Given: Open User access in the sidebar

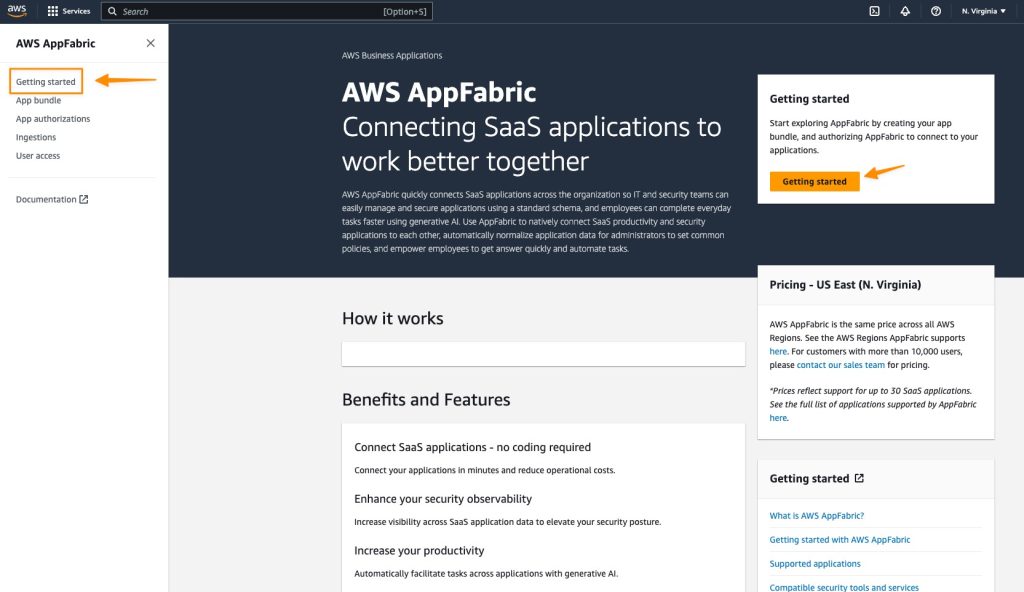Looking at the screenshot, I should click(x=38, y=156).
